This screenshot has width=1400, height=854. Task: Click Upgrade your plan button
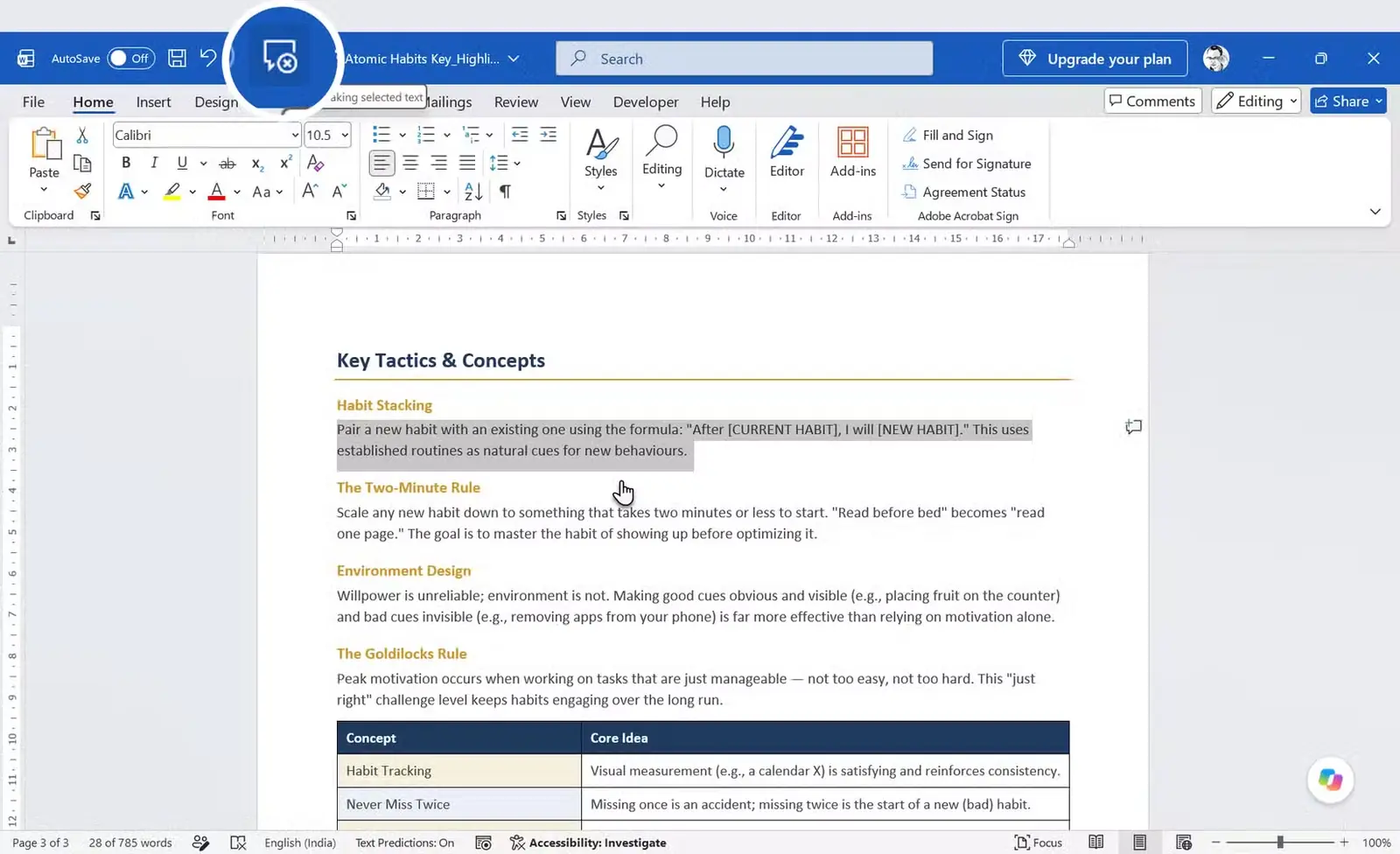(x=1095, y=59)
